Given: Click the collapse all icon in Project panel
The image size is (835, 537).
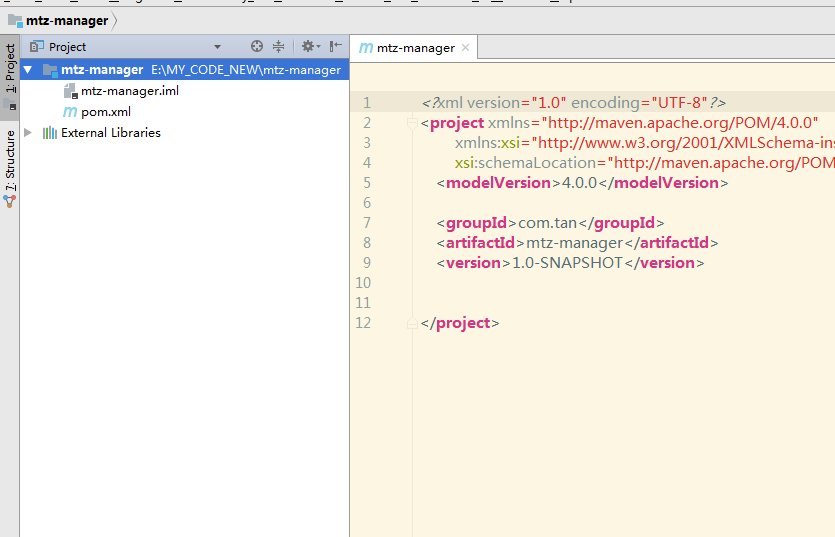Looking at the screenshot, I should click(x=278, y=46).
